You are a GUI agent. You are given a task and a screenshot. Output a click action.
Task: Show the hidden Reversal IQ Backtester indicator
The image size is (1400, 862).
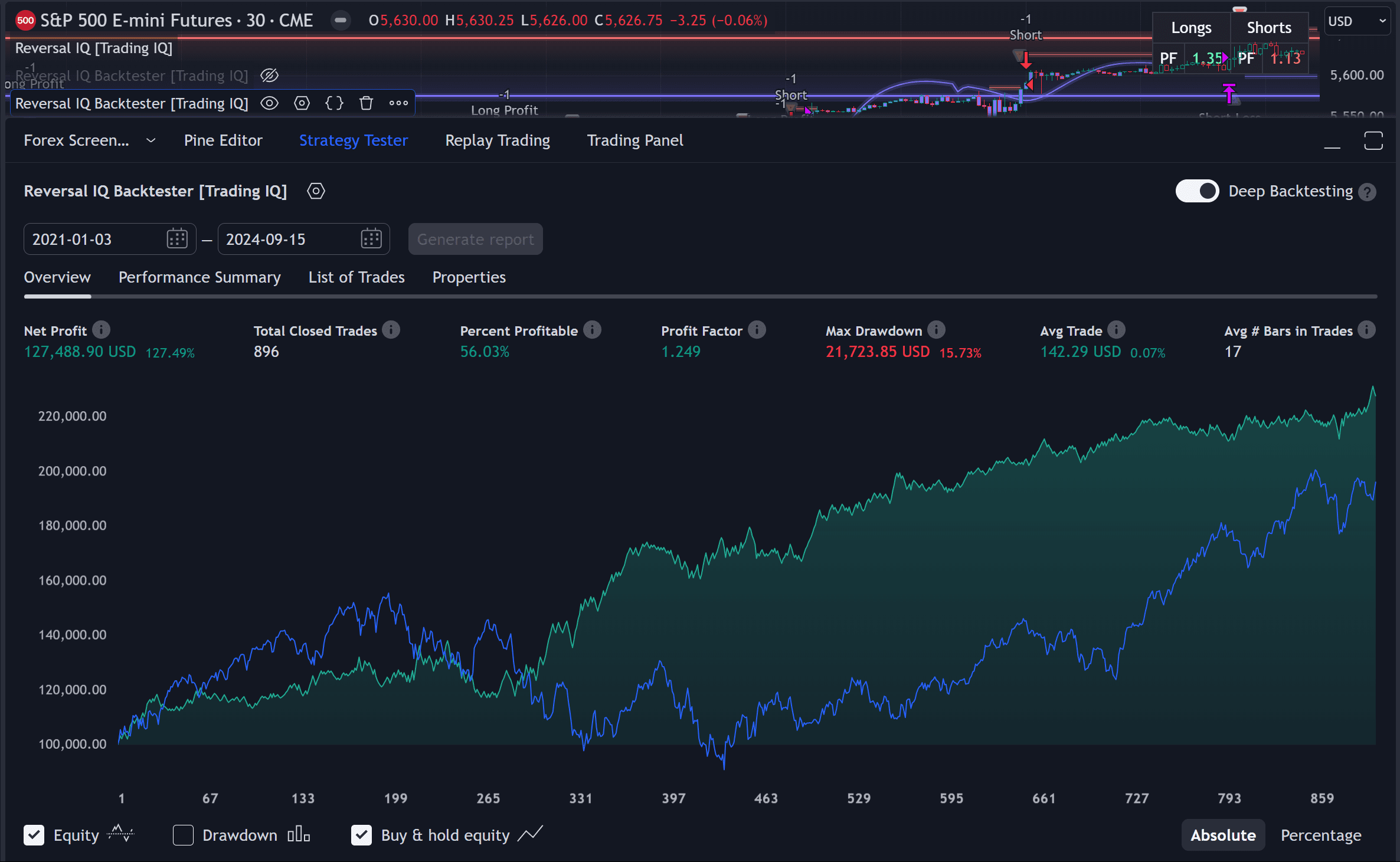click(269, 76)
